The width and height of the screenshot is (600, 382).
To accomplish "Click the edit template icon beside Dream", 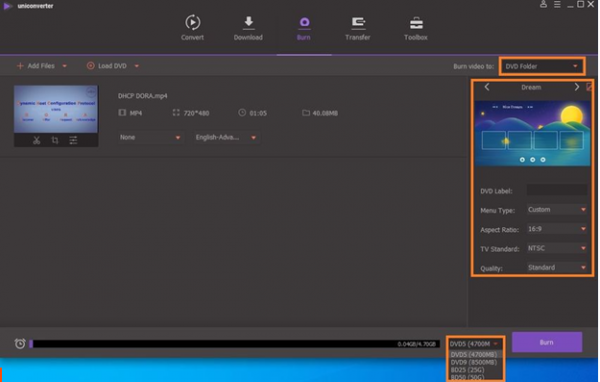I will (x=589, y=87).
